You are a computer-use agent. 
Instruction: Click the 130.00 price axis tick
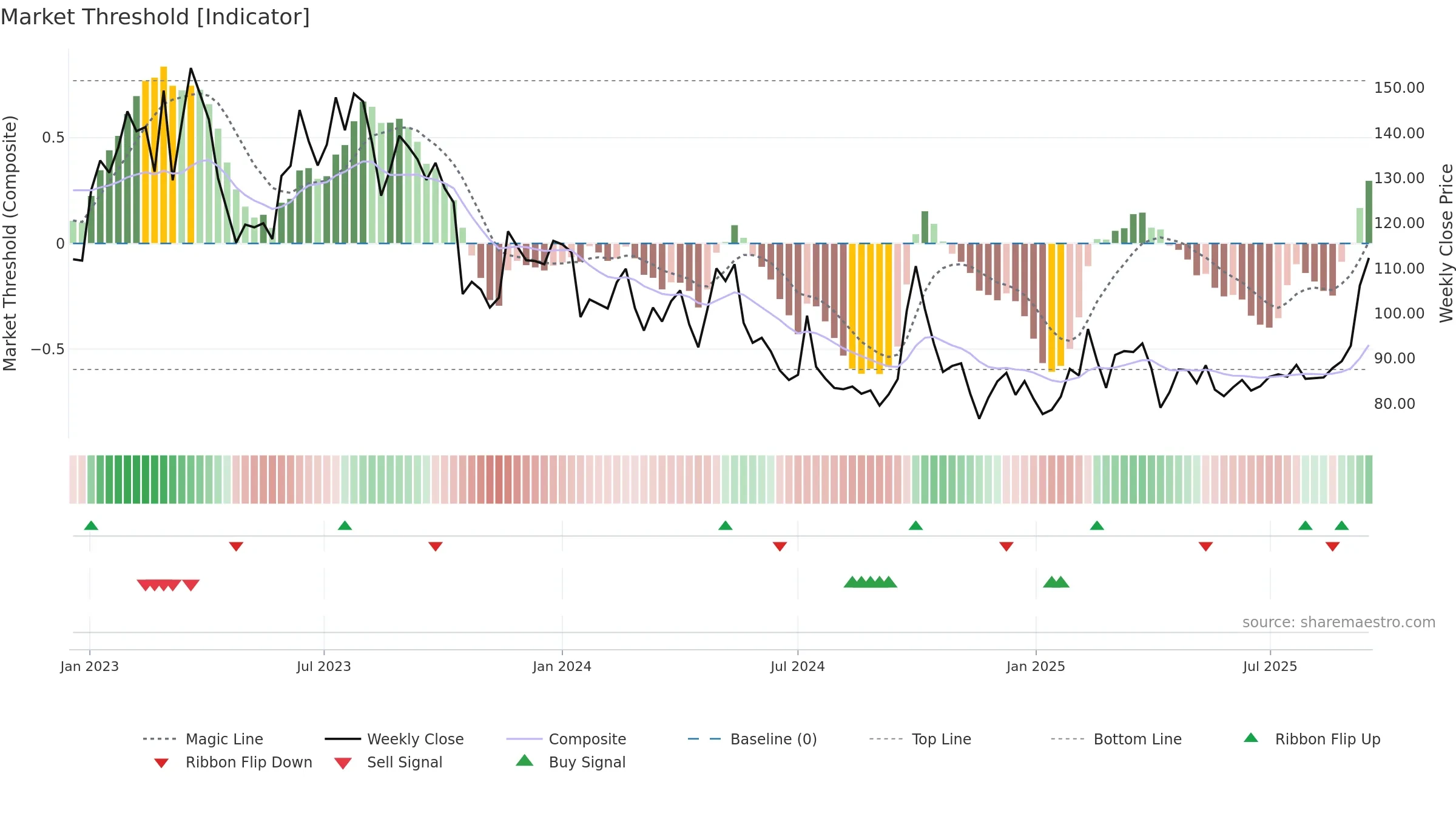pyautogui.click(x=1400, y=178)
